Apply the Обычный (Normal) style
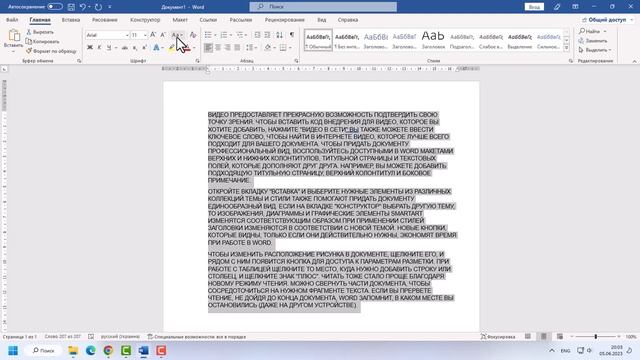The height and width of the screenshot is (360, 640). [x=318, y=40]
